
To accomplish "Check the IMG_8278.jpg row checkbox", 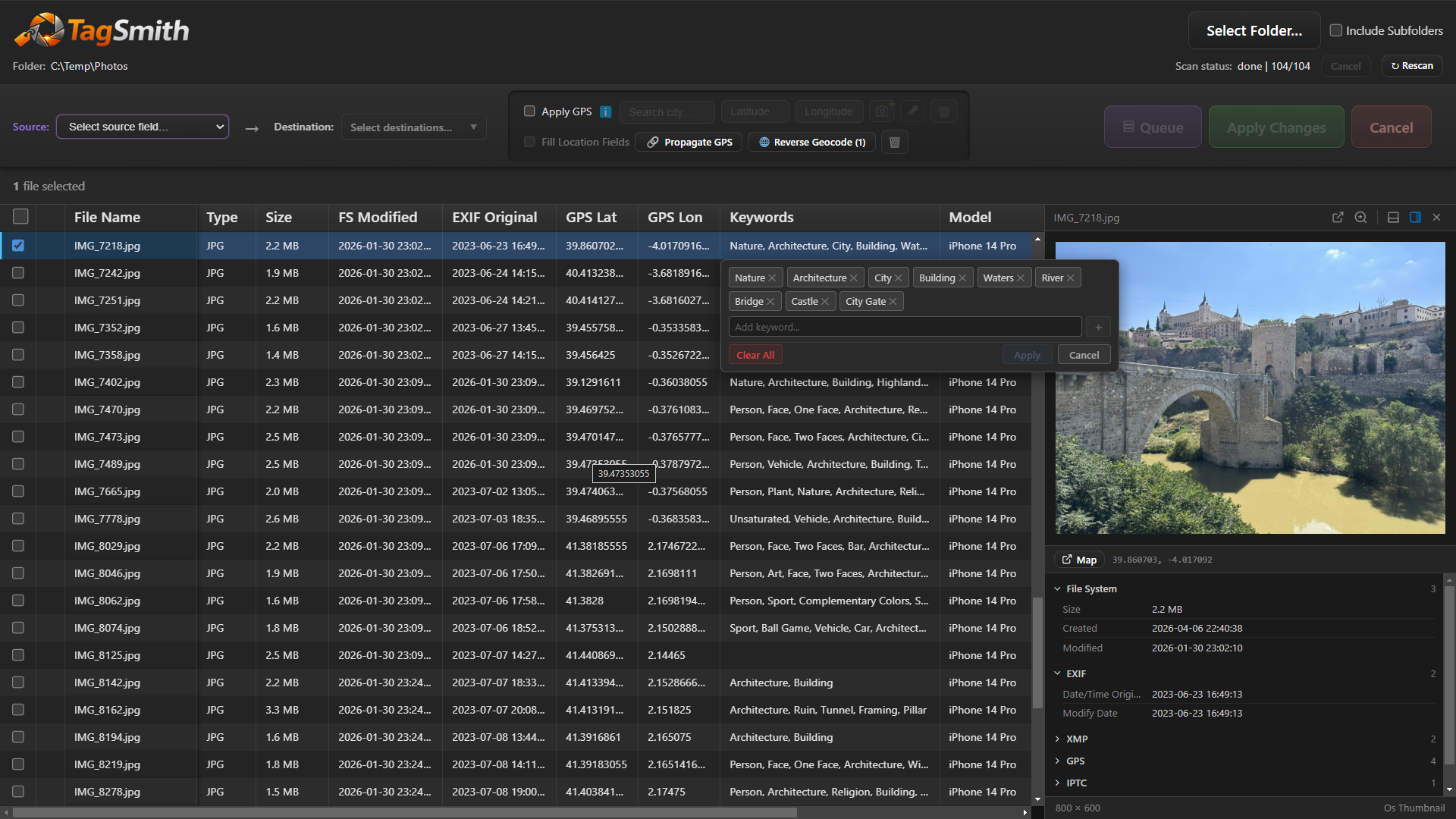I will pos(18,792).
